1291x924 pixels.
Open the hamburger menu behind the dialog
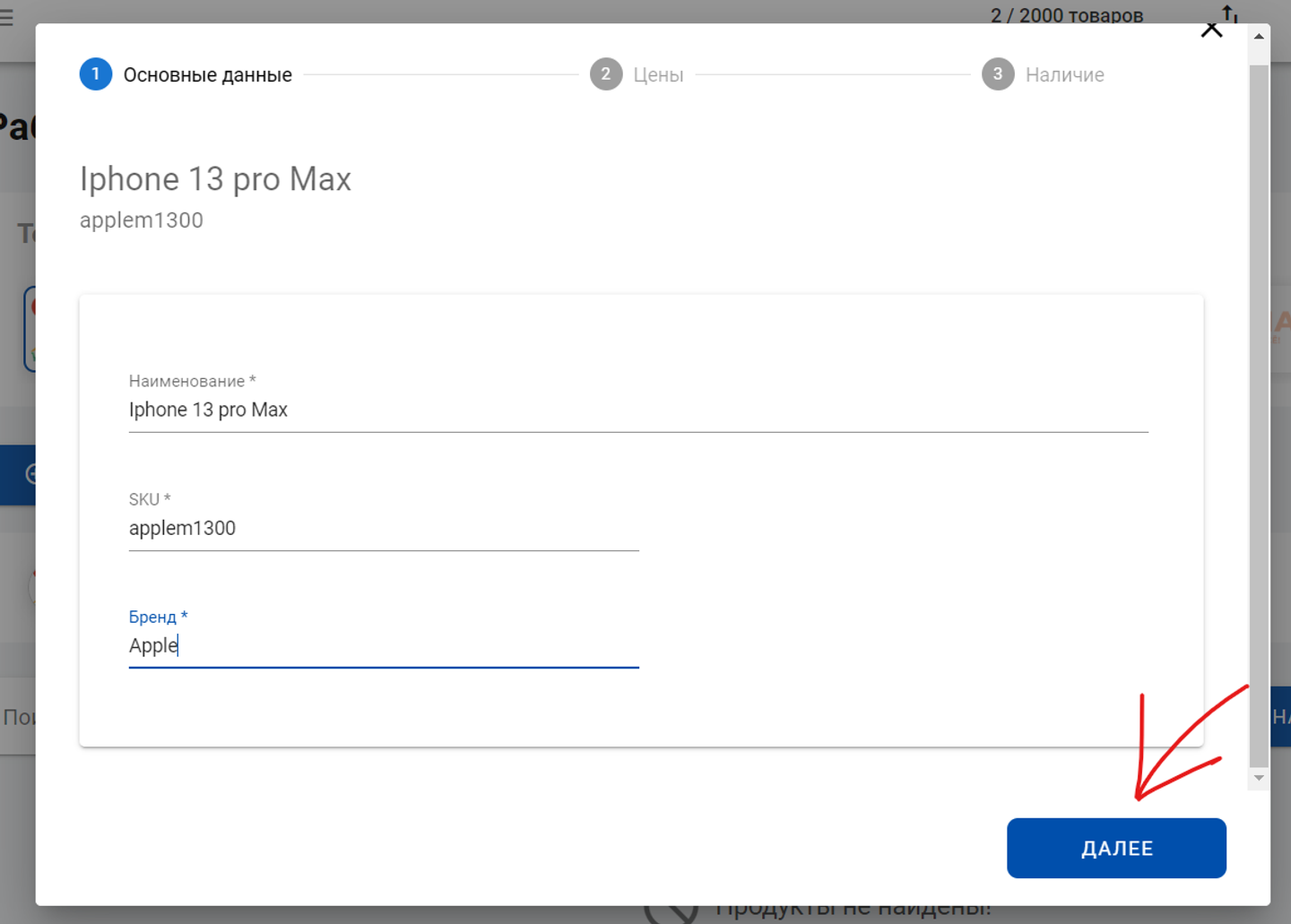pyautogui.click(x=7, y=18)
